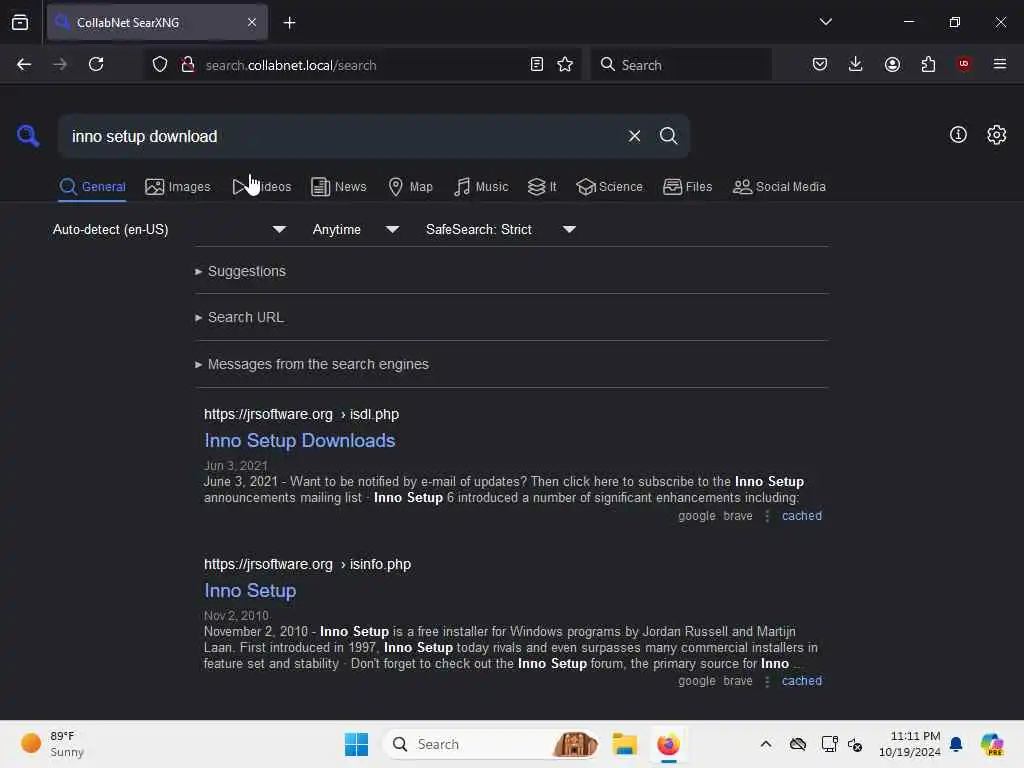Reload the page

pos(96,64)
